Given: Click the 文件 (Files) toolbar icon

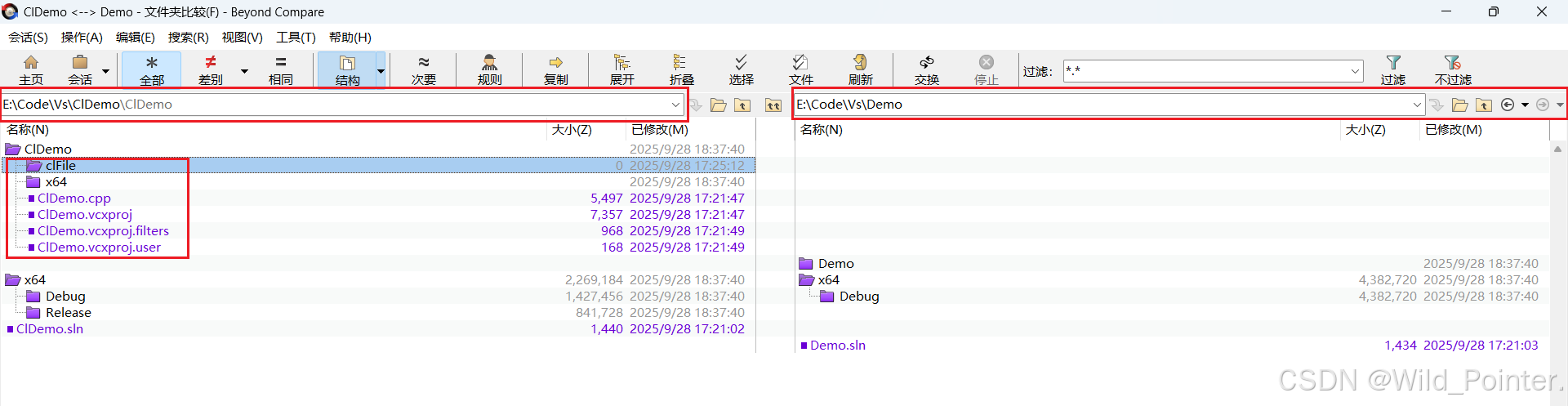Looking at the screenshot, I should (x=801, y=70).
